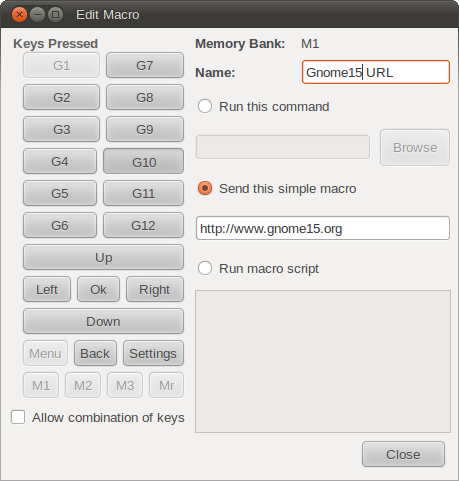Select the G2 key button
This screenshot has height=481, width=459.
pyautogui.click(x=61, y=97)
